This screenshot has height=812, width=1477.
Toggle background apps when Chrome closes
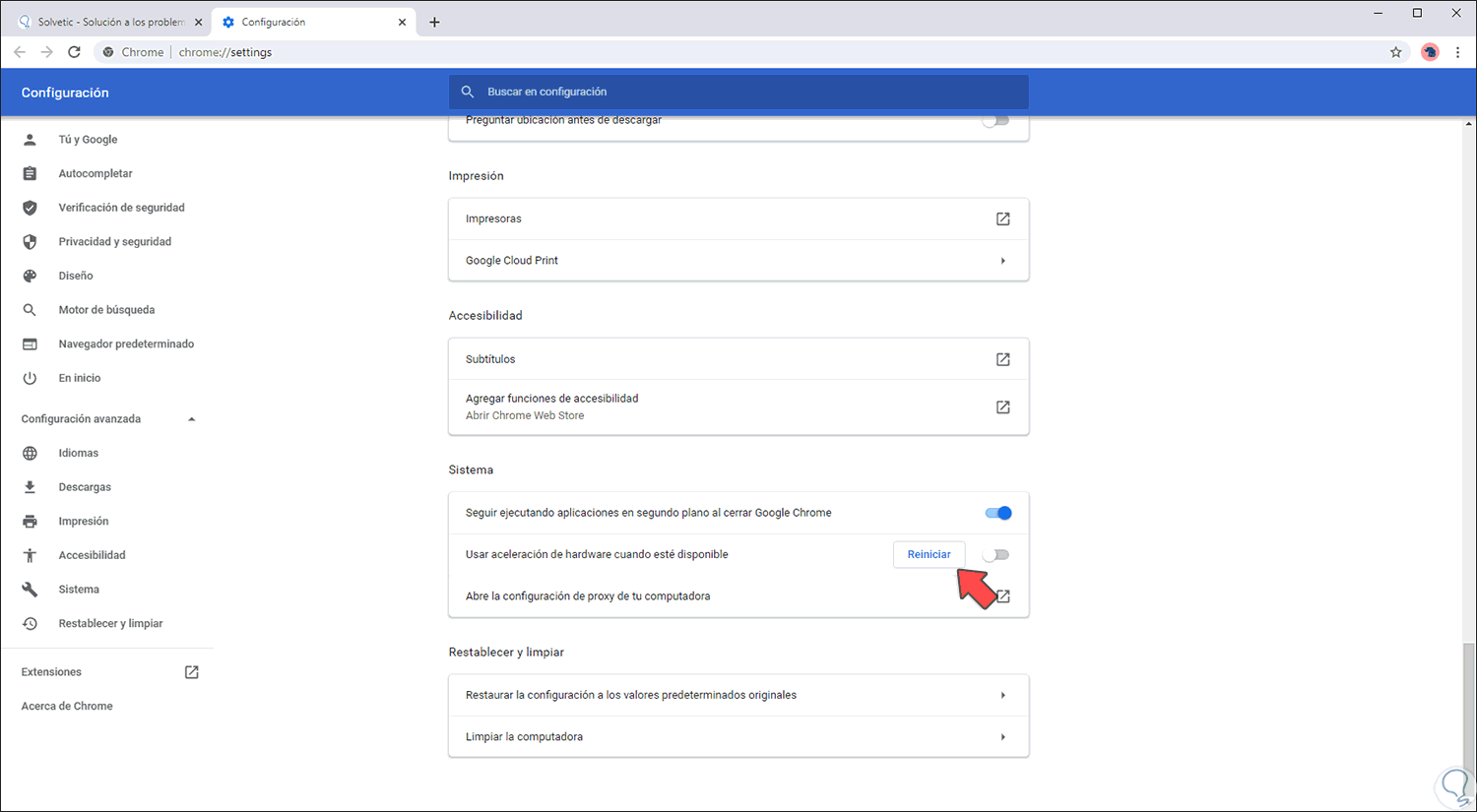pyautogui.click(x=997, y=513)
